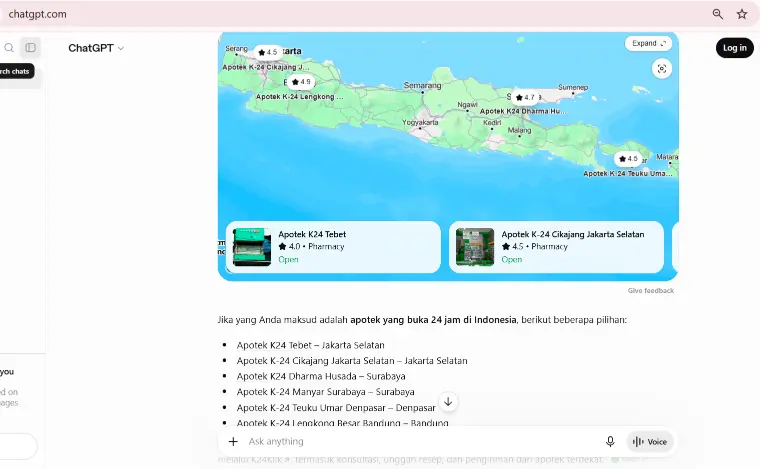This screenshot has width=760, height=469.
Task: Focus the Ask anything input field
Action: tap(422, 441)
